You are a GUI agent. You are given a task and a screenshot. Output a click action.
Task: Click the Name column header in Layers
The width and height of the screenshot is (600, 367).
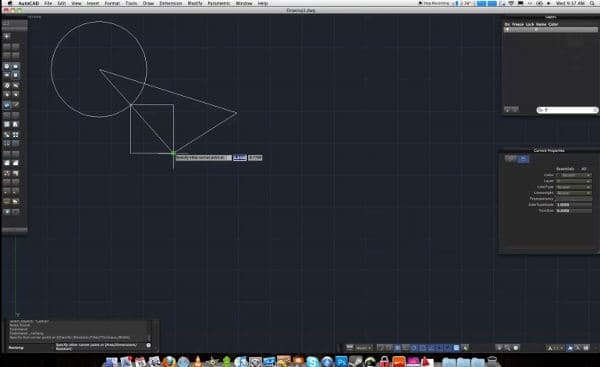click(541, 24)
